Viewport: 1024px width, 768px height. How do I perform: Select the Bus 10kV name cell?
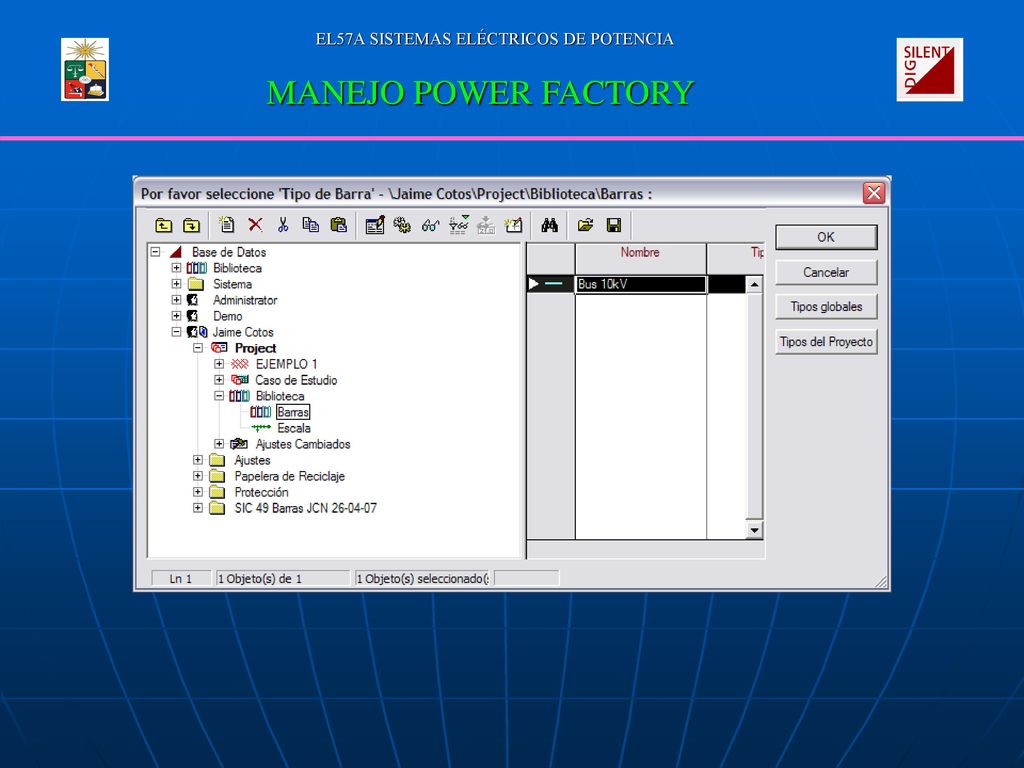click(x=641, y=284)
